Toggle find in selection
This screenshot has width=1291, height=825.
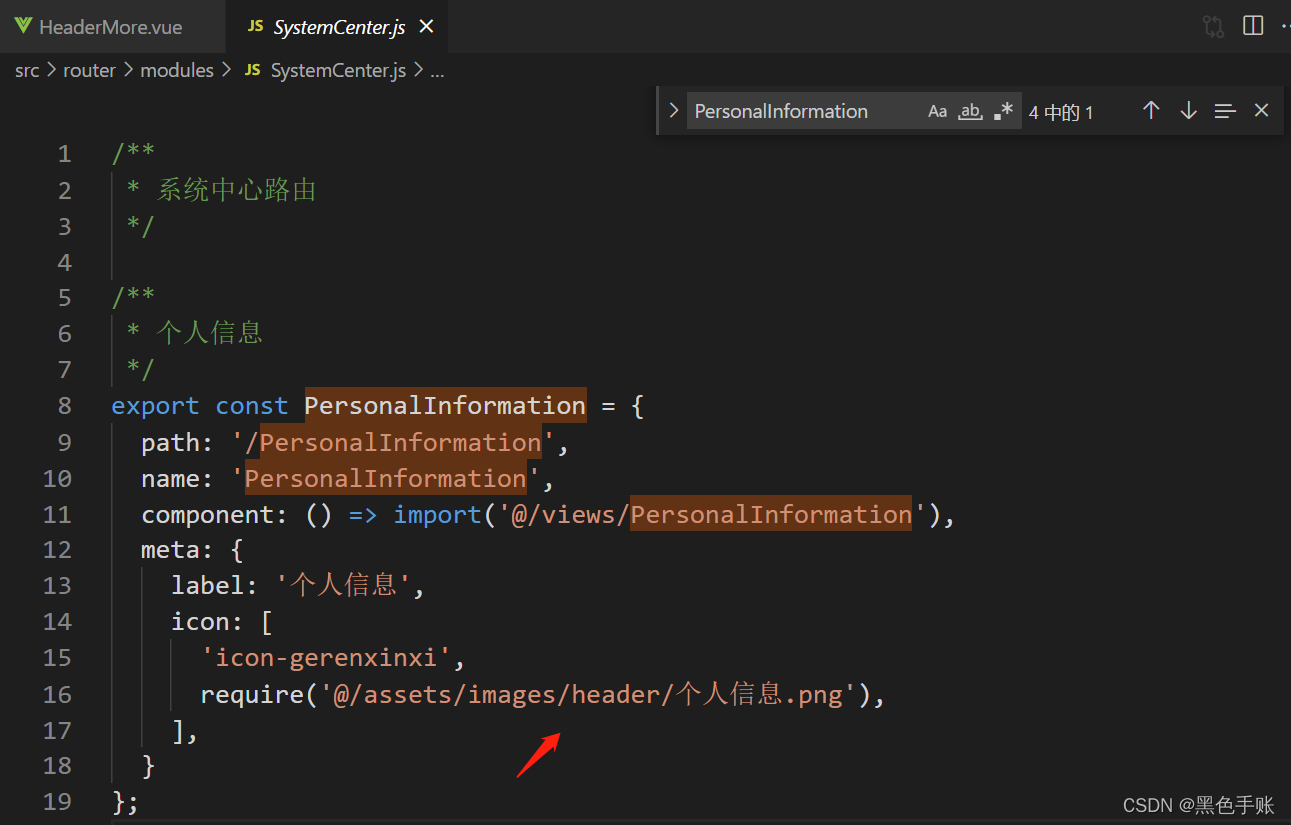click(1225, 111)
